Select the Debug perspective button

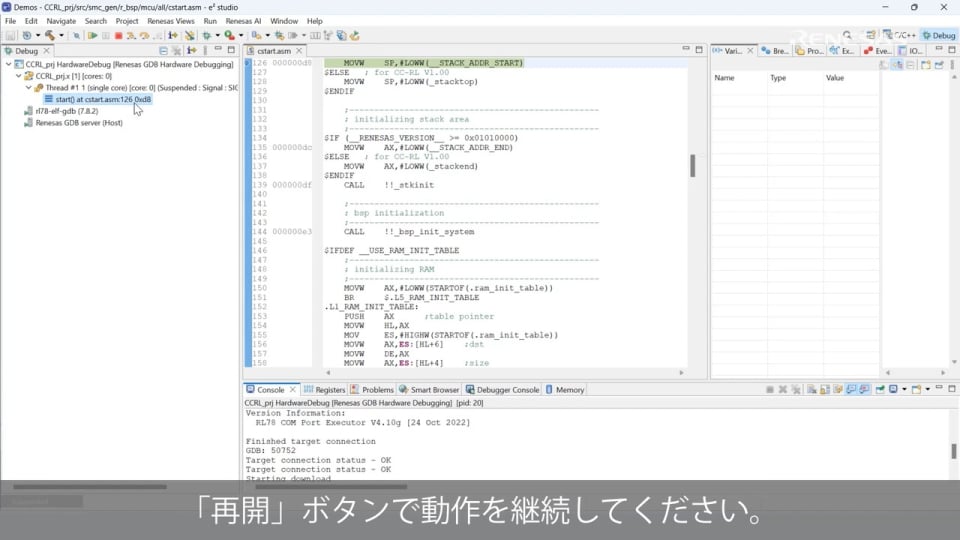pos(939,36)
